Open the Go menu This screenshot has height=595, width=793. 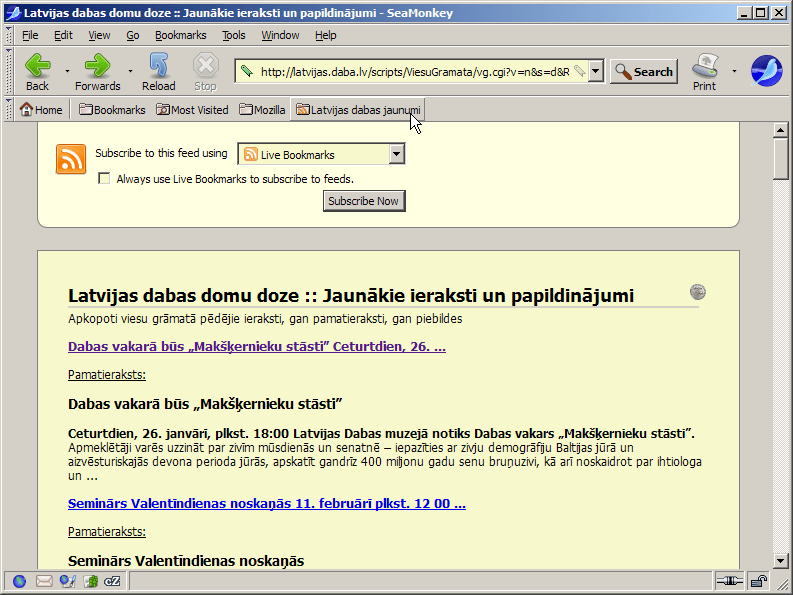[x=133, y=35]
